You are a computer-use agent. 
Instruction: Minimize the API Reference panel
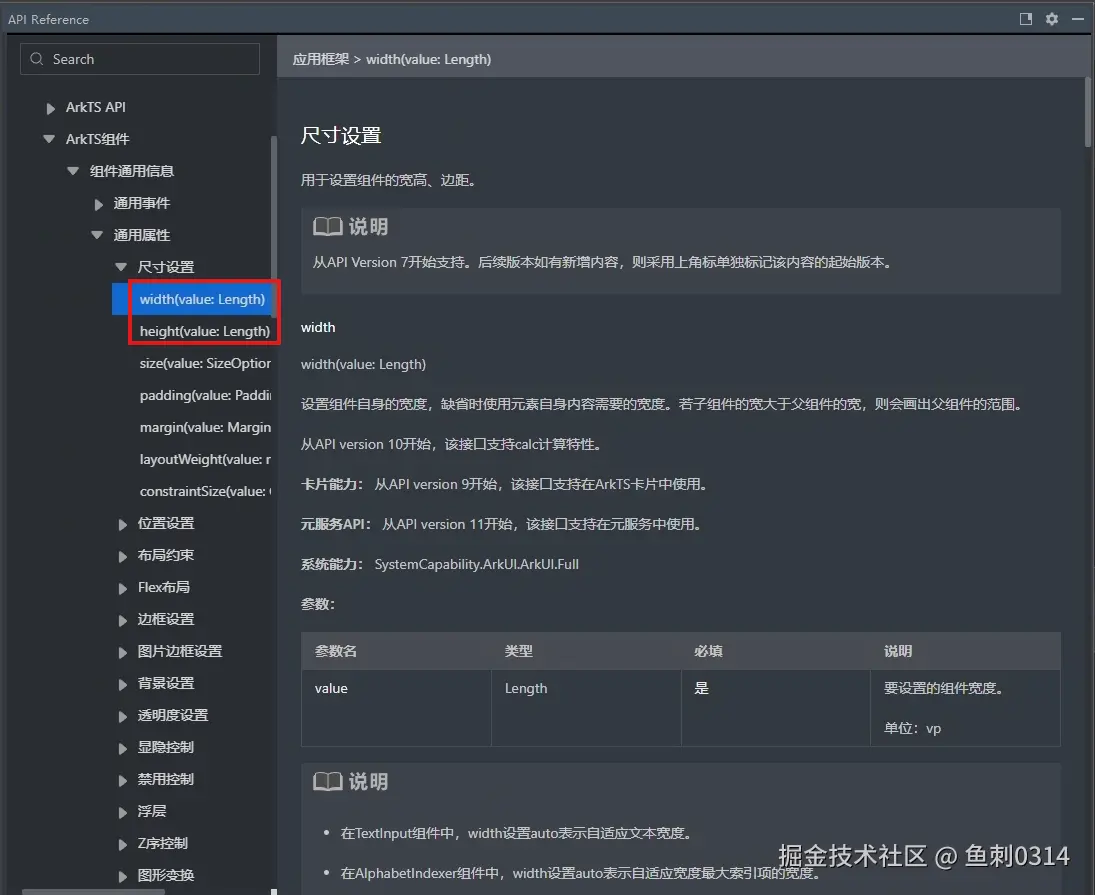(x=1078, y=19)
